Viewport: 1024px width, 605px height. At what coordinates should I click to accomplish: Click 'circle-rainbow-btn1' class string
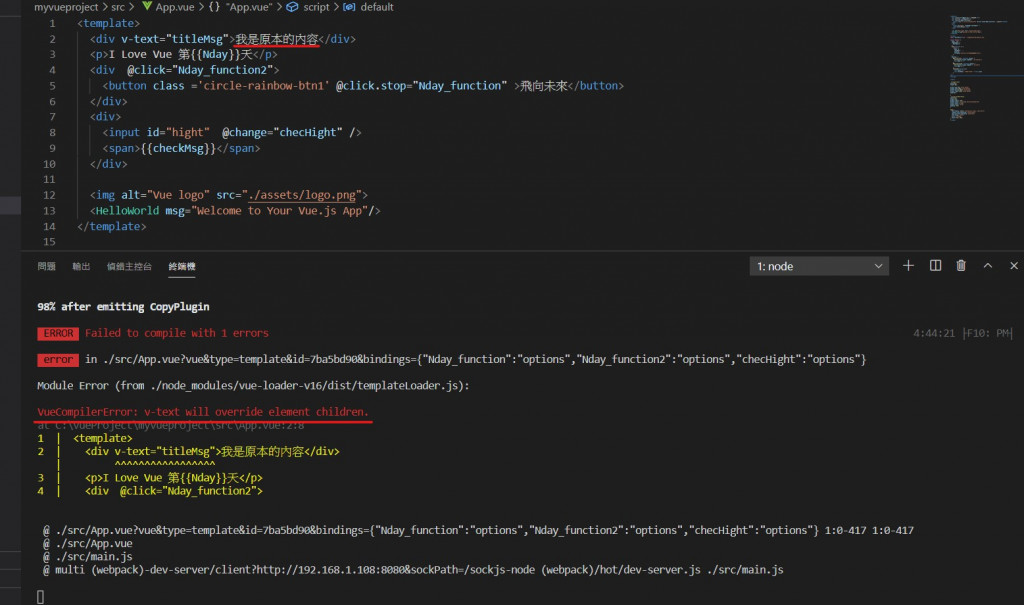point(264,86)
